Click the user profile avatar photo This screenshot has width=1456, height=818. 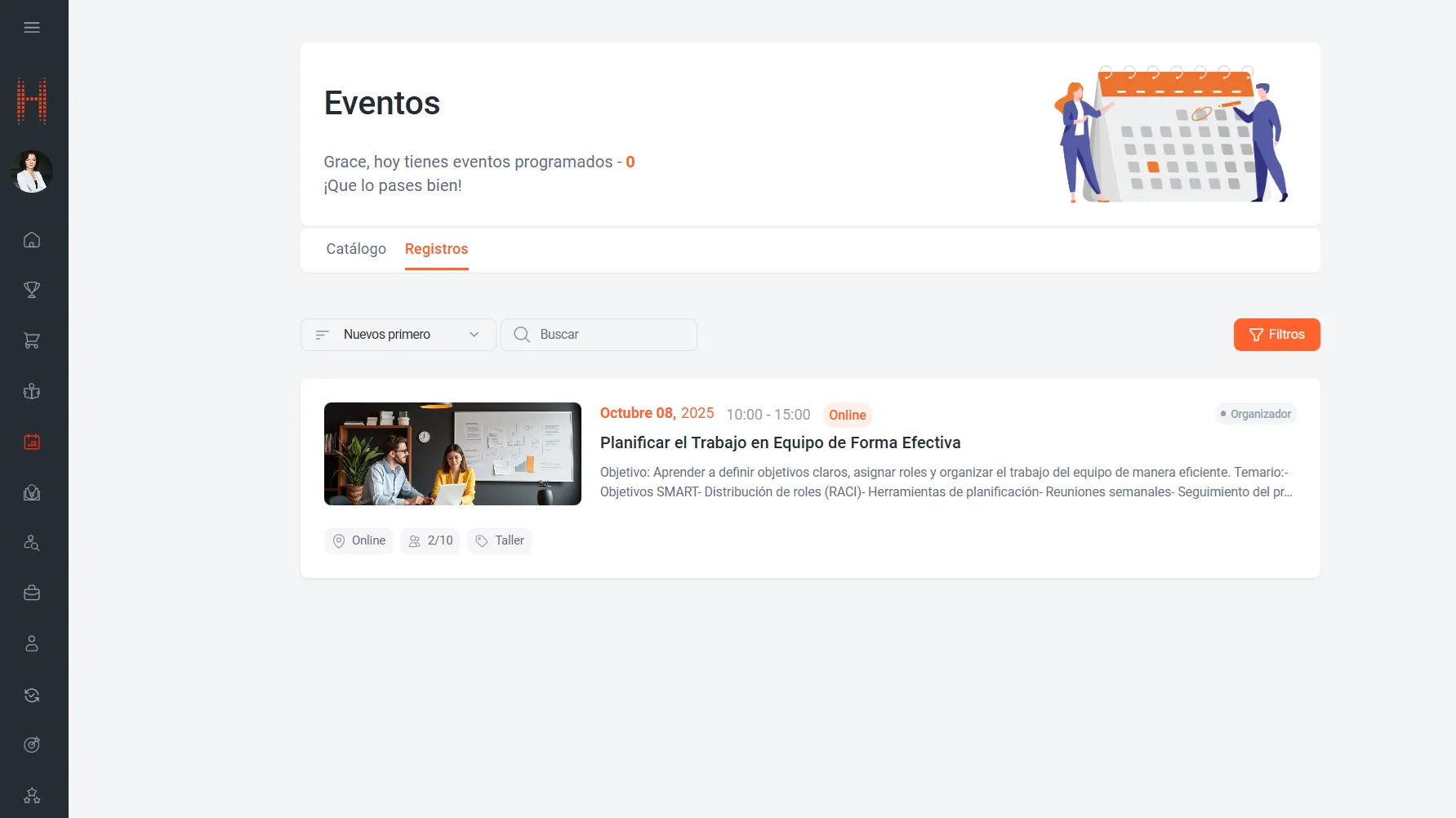point(32,171)
